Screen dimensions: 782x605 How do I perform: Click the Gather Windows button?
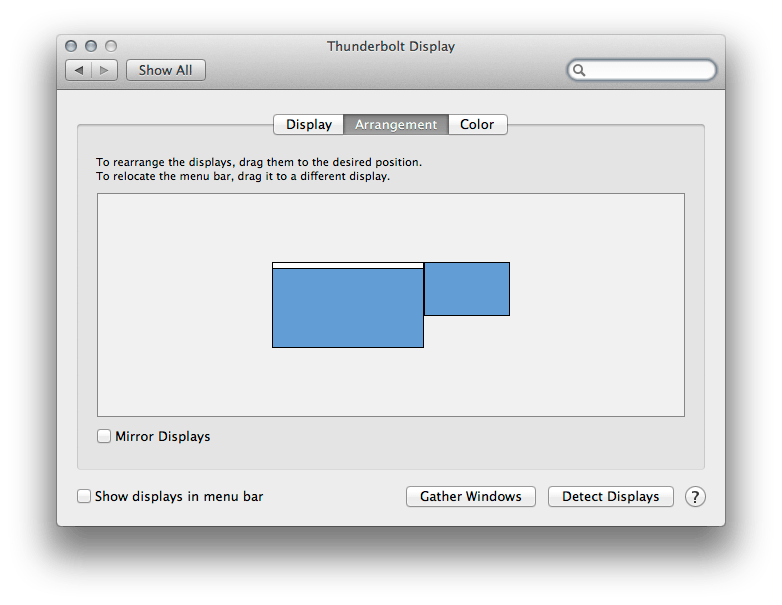[471, 497]
